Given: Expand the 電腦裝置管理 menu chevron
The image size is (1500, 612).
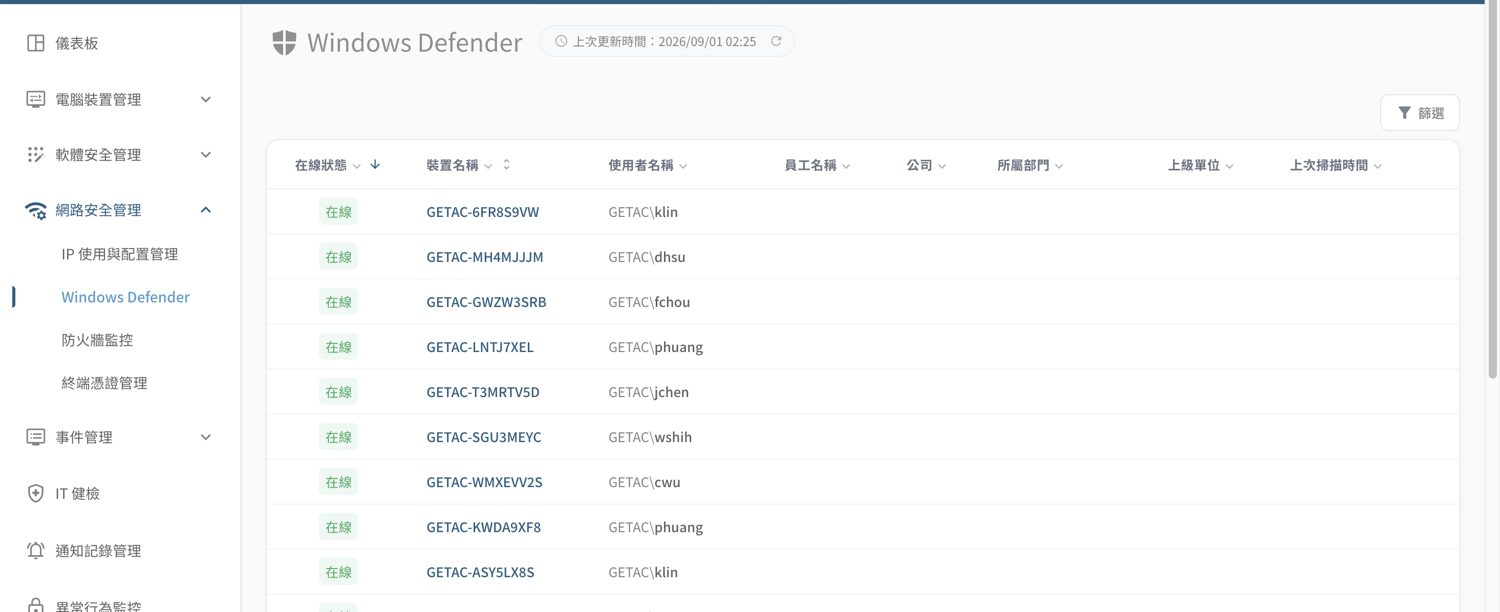Looking at the screenshot, I should [206, 99].
